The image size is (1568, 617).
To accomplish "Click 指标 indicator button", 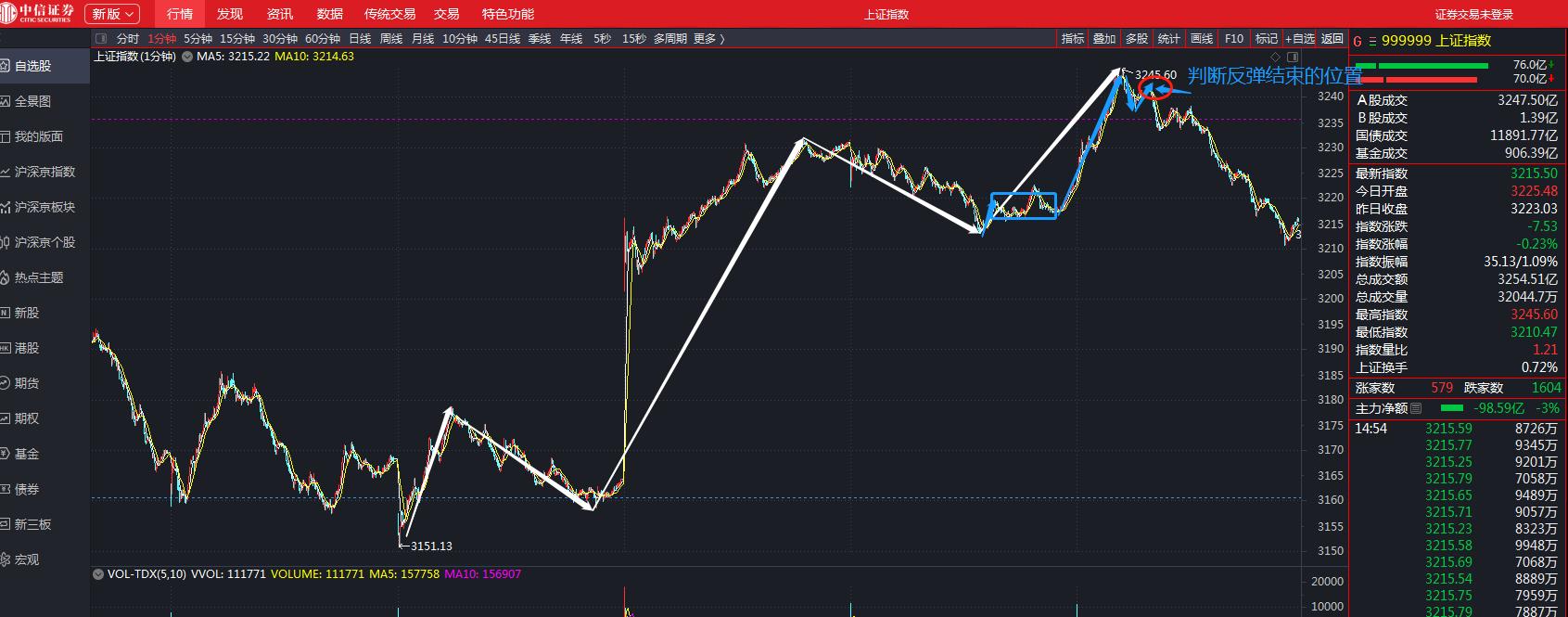I will point(1073,38).
